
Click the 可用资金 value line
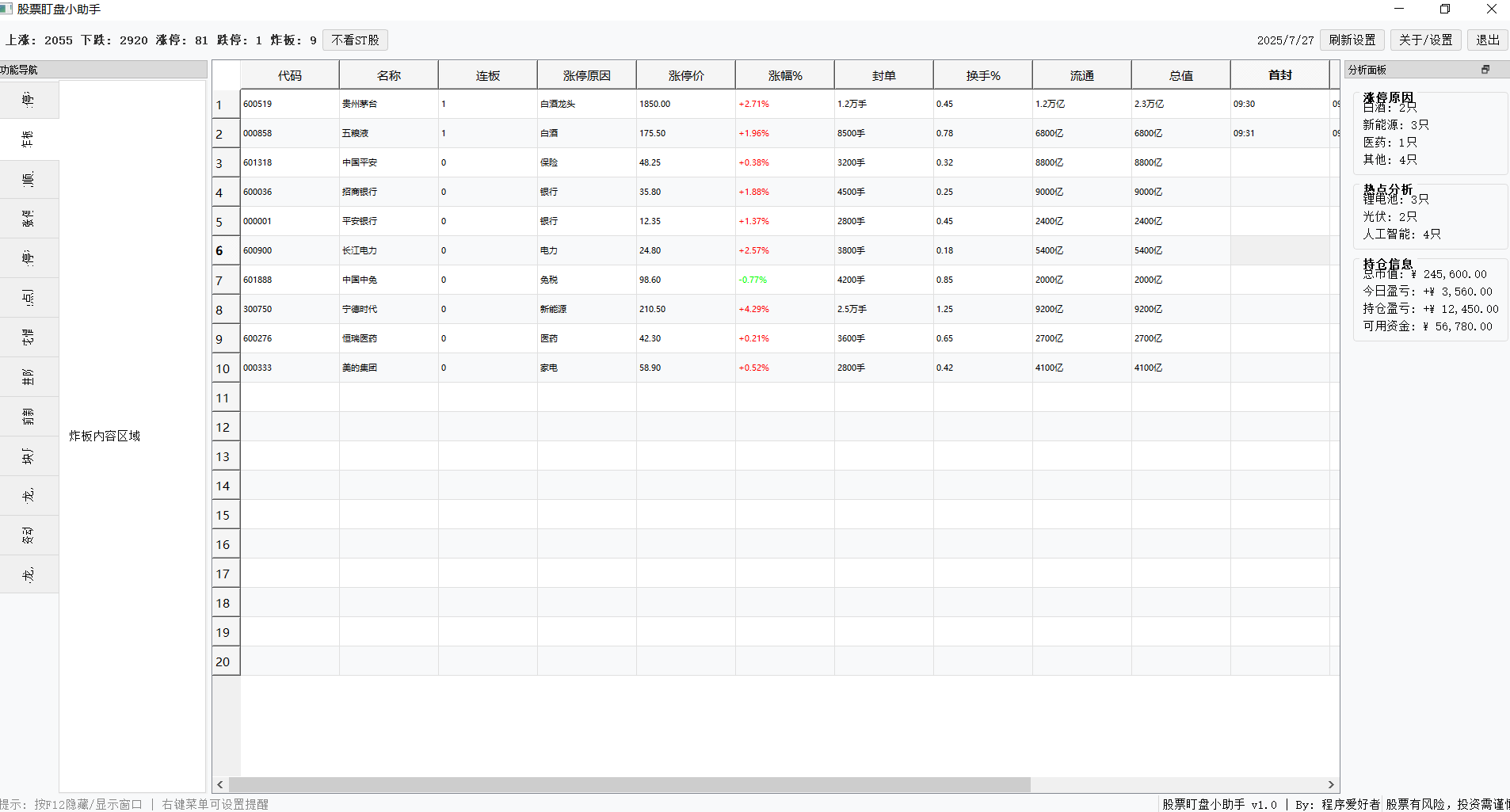1428,326
